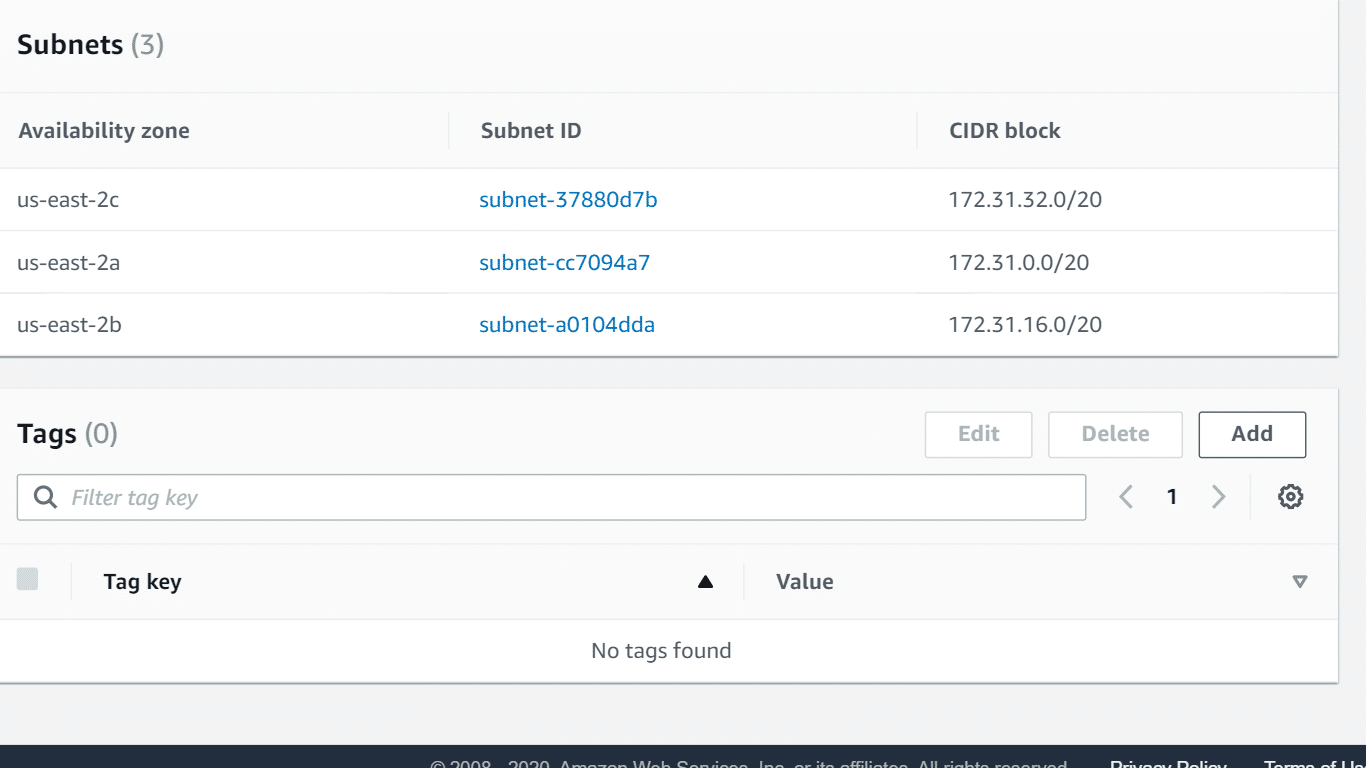Click the Delete button in Tags section
This screenshot has height=768, width=1366.
1115,434
